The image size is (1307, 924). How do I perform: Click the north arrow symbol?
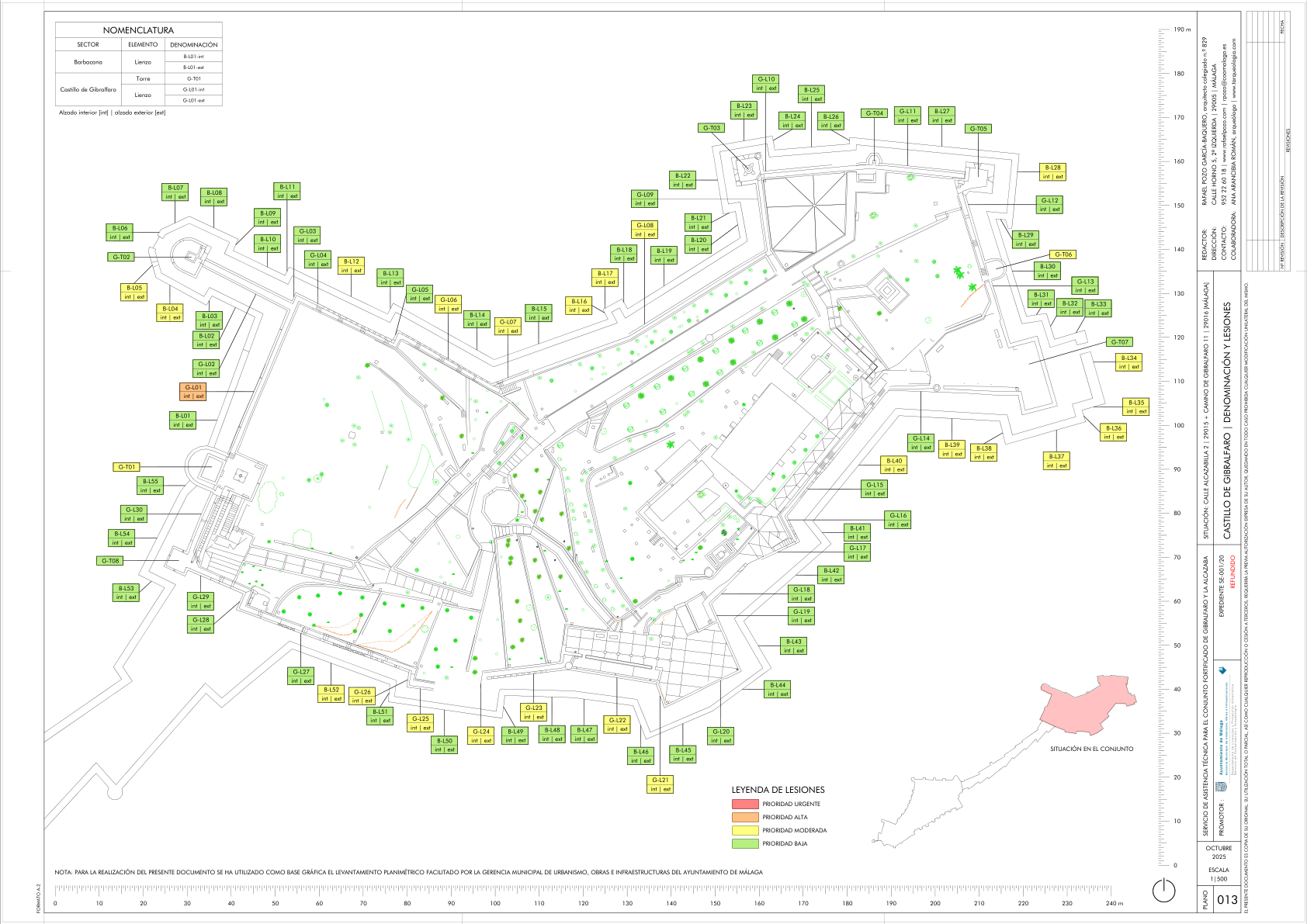coord(1163,891)
